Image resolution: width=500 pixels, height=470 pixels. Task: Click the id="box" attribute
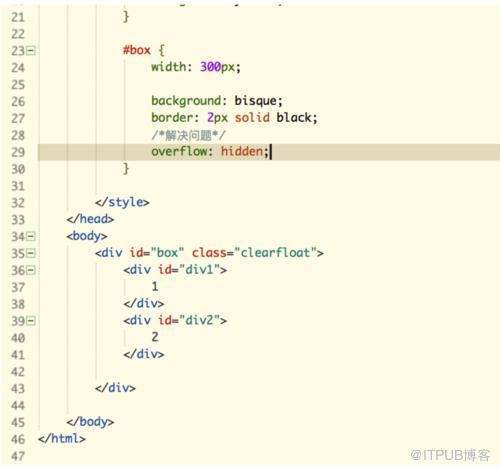(x=157, y=253)
